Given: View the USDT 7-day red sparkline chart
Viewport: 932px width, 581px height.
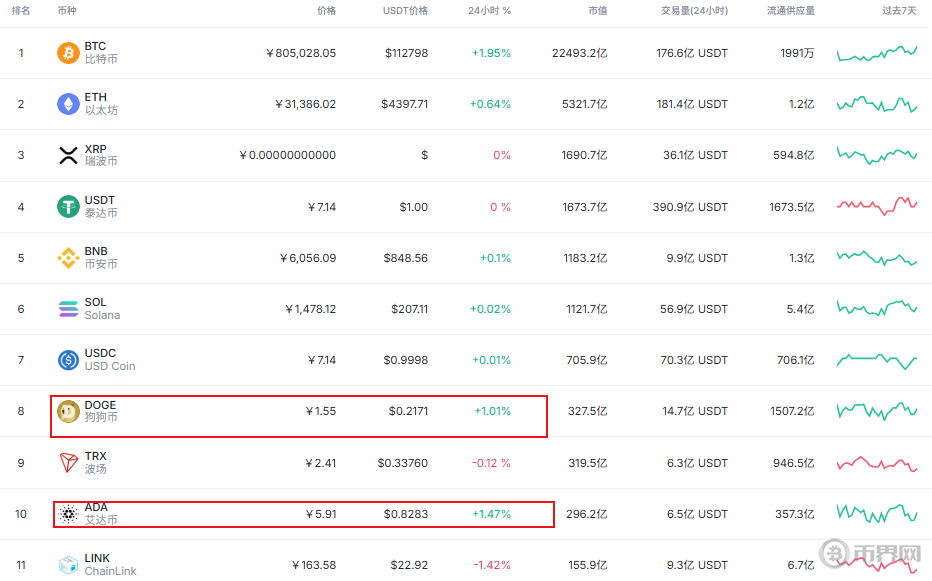Looking at the screenshot, I should pos(877,206).
